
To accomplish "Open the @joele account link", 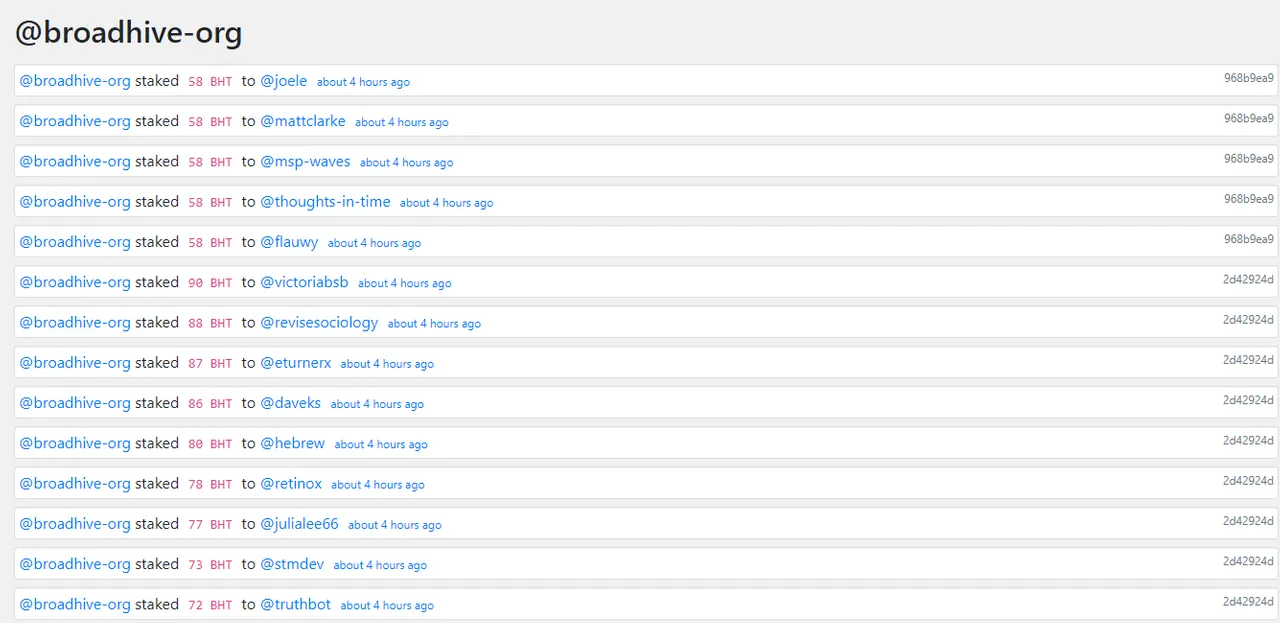I will coord(284,81).
